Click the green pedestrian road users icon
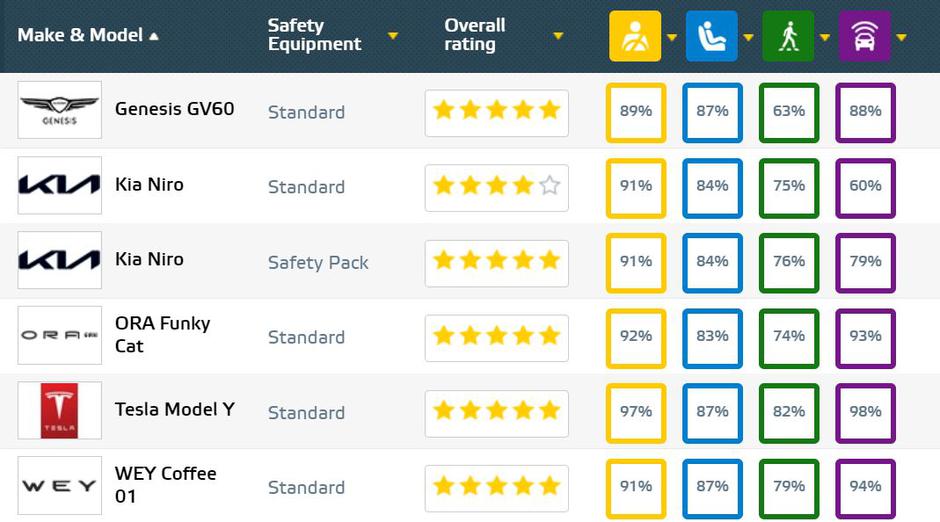Screen dimensions: 940x522 (x=788, y=37)
